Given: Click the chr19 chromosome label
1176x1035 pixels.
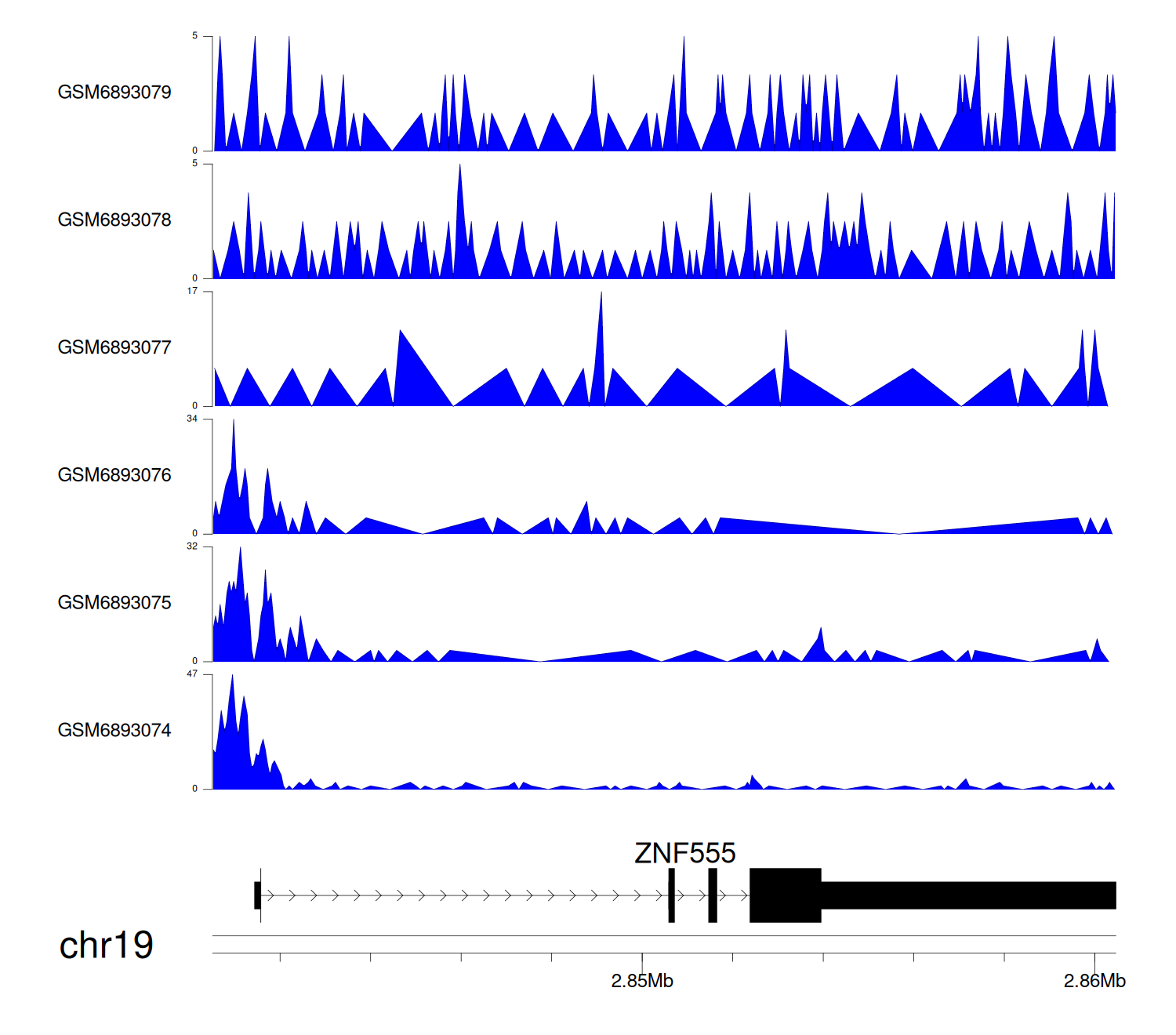Looking at the screenshot, I should pyautogui.click(x=106, y=946).
